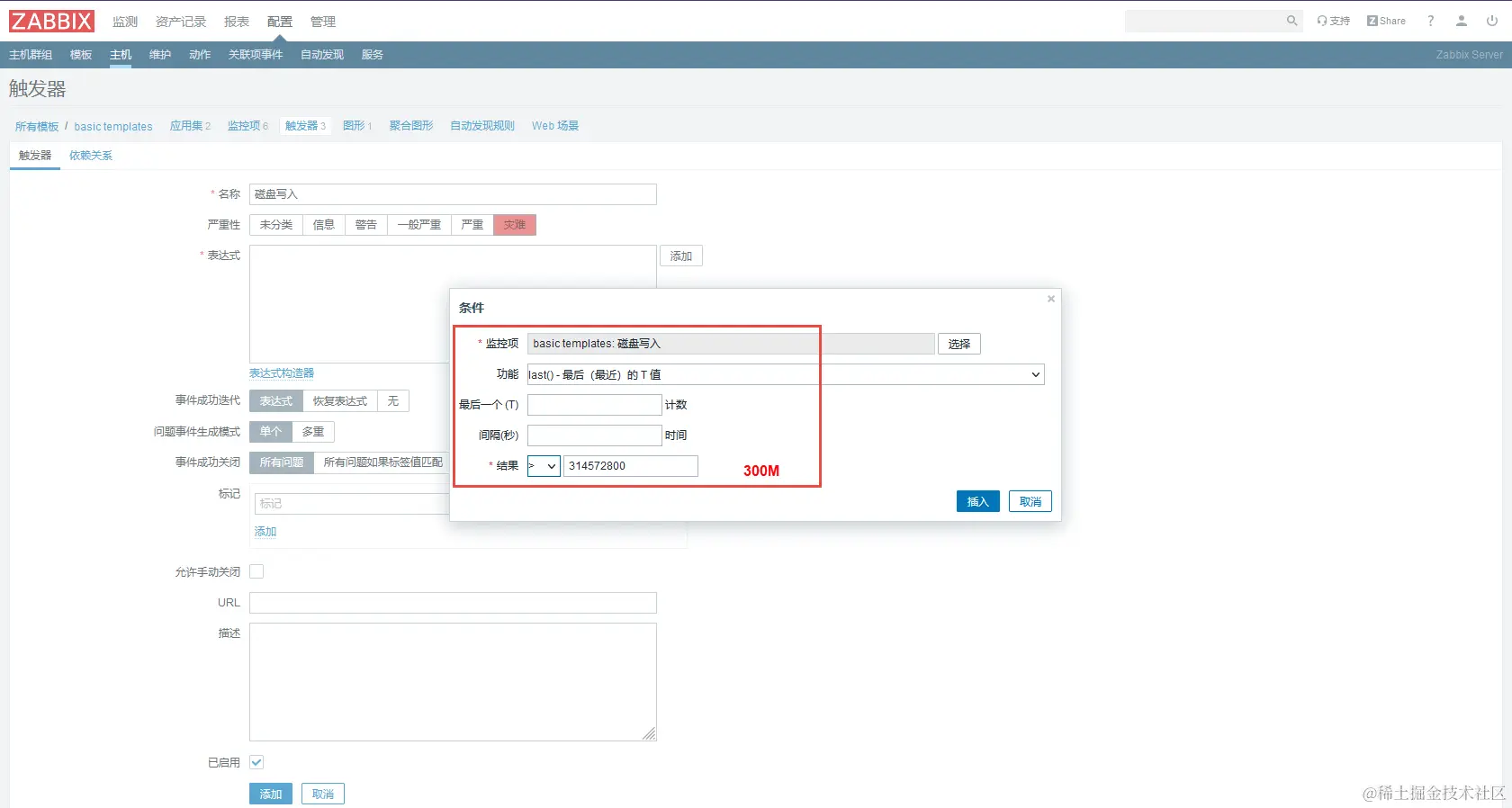Screen dimensions: 1512x808
Task: Click the result value field 314572800
Action: coord(631,466)
